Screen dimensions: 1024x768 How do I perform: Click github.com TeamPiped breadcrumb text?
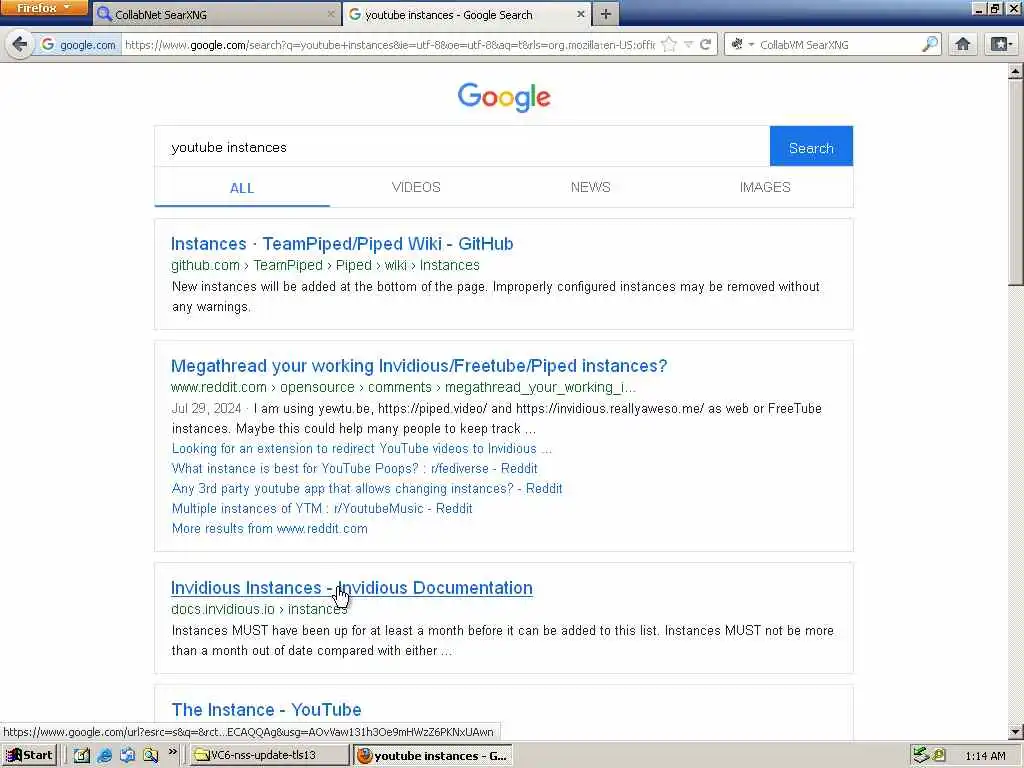(325, 265)
